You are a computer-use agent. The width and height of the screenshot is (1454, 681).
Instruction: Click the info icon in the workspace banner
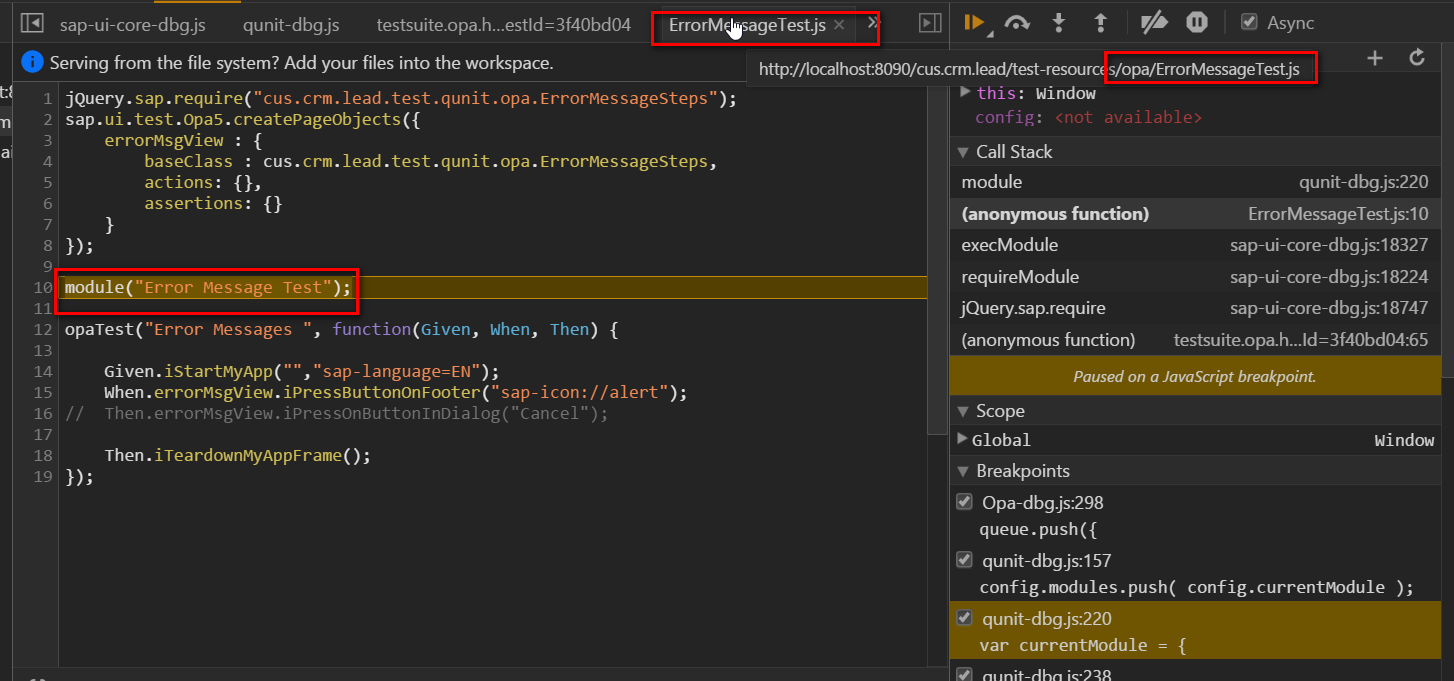tap(33, 63)
